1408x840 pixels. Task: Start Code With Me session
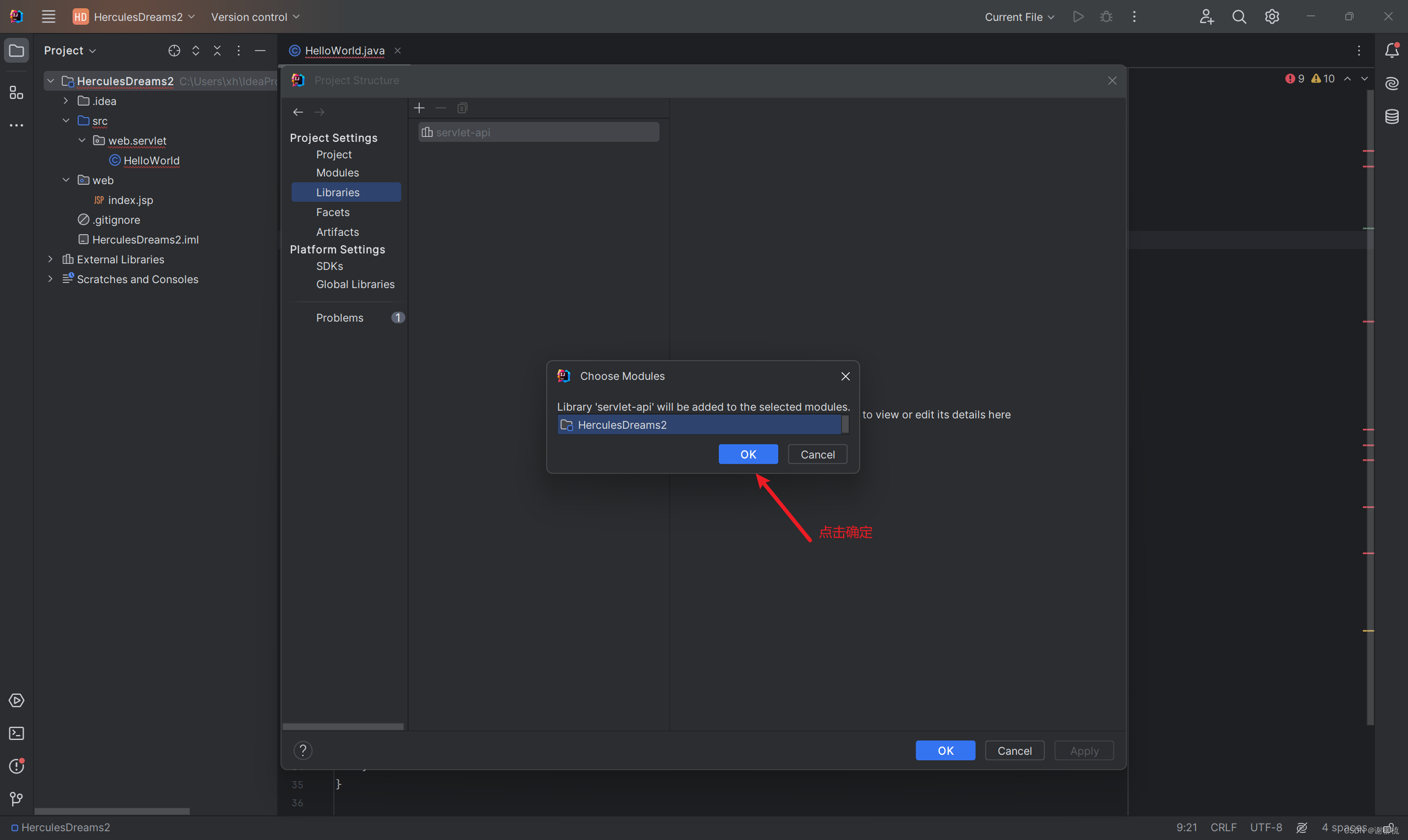(x=1206, y=16)
